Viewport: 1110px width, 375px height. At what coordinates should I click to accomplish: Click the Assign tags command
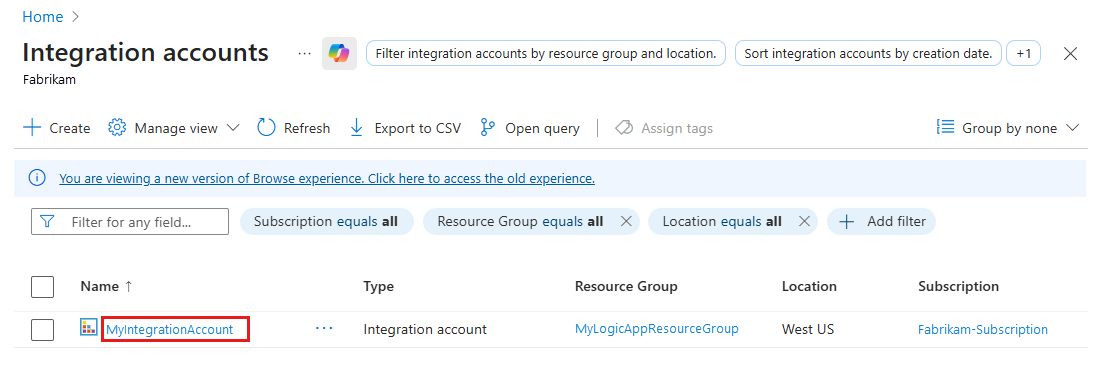[664, 128]
